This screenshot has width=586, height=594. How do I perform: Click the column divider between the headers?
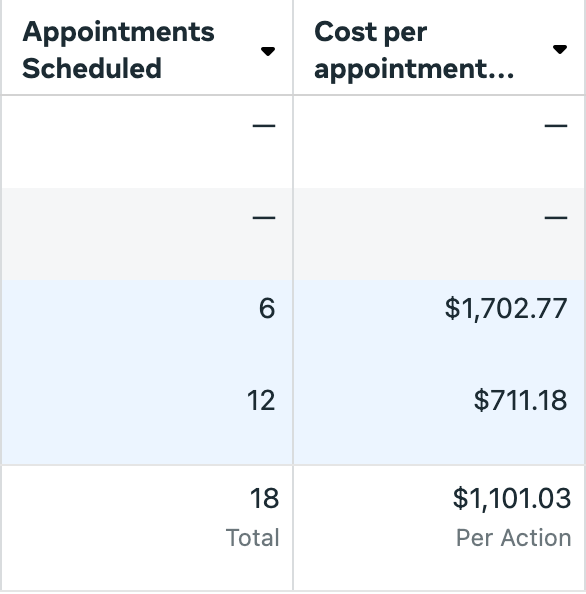[x=293, y=47]
